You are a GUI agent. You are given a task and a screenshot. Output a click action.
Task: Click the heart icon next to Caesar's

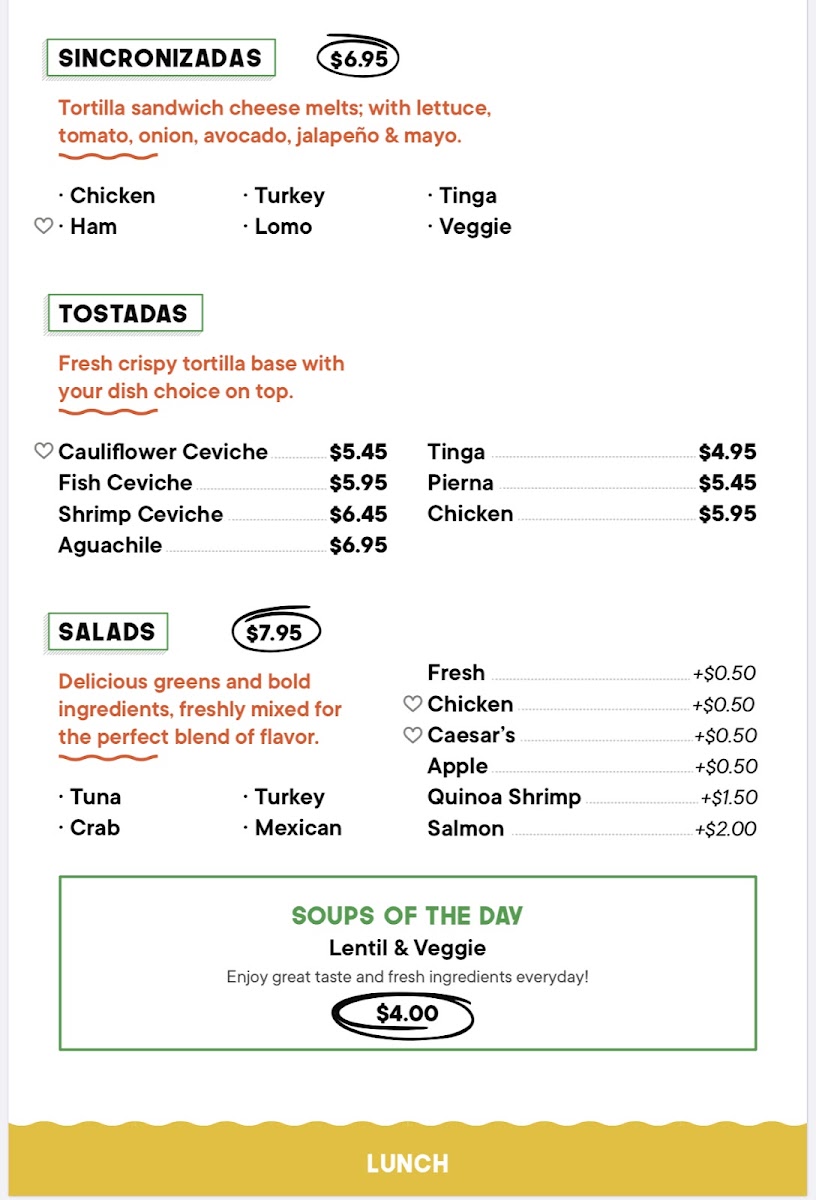coord(412,735)
